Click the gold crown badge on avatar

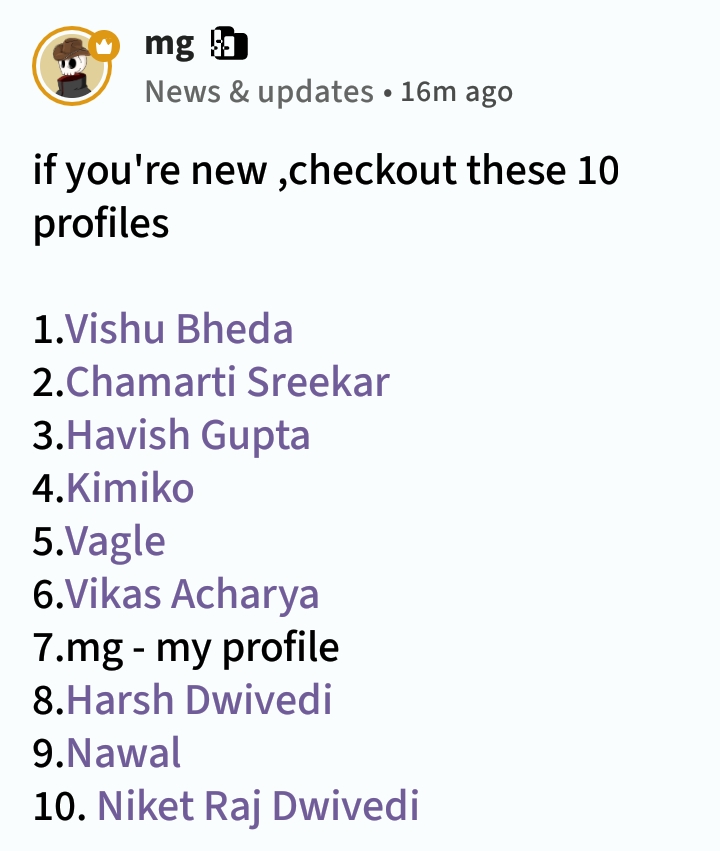point(103,45)
